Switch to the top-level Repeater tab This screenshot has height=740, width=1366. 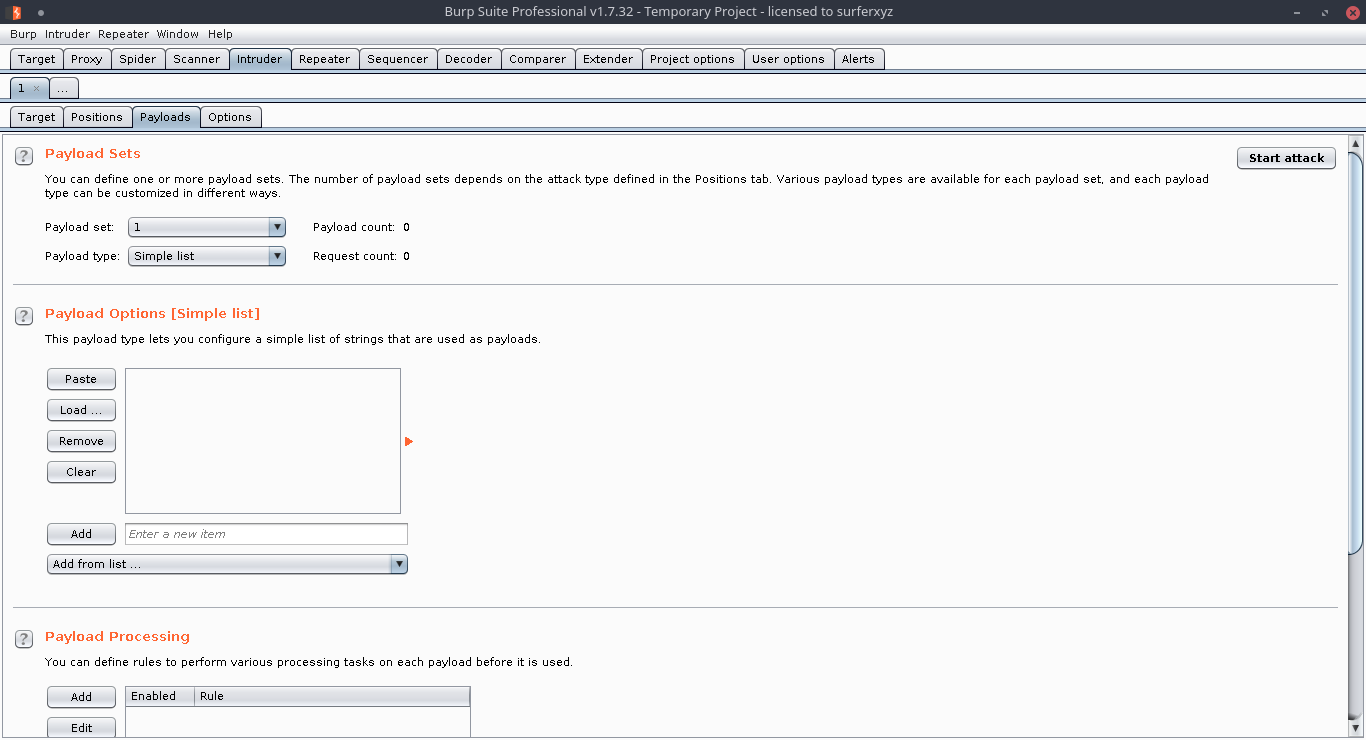pos(325,59)
